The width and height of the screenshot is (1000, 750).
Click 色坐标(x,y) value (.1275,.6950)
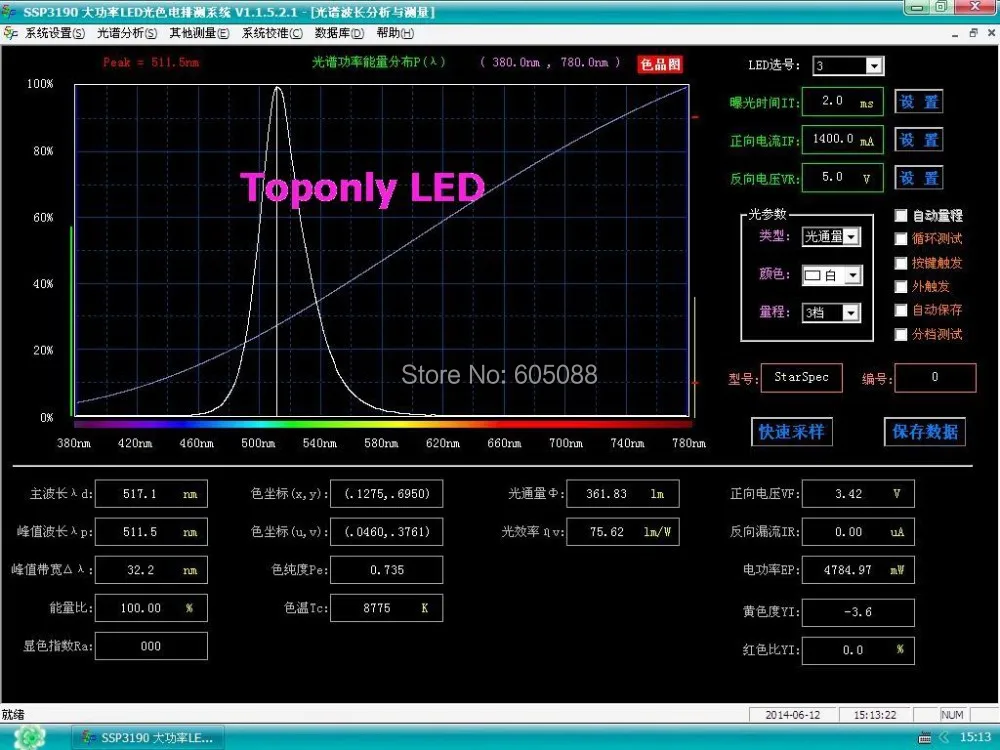pyautogui.click(x=386, y=494)
